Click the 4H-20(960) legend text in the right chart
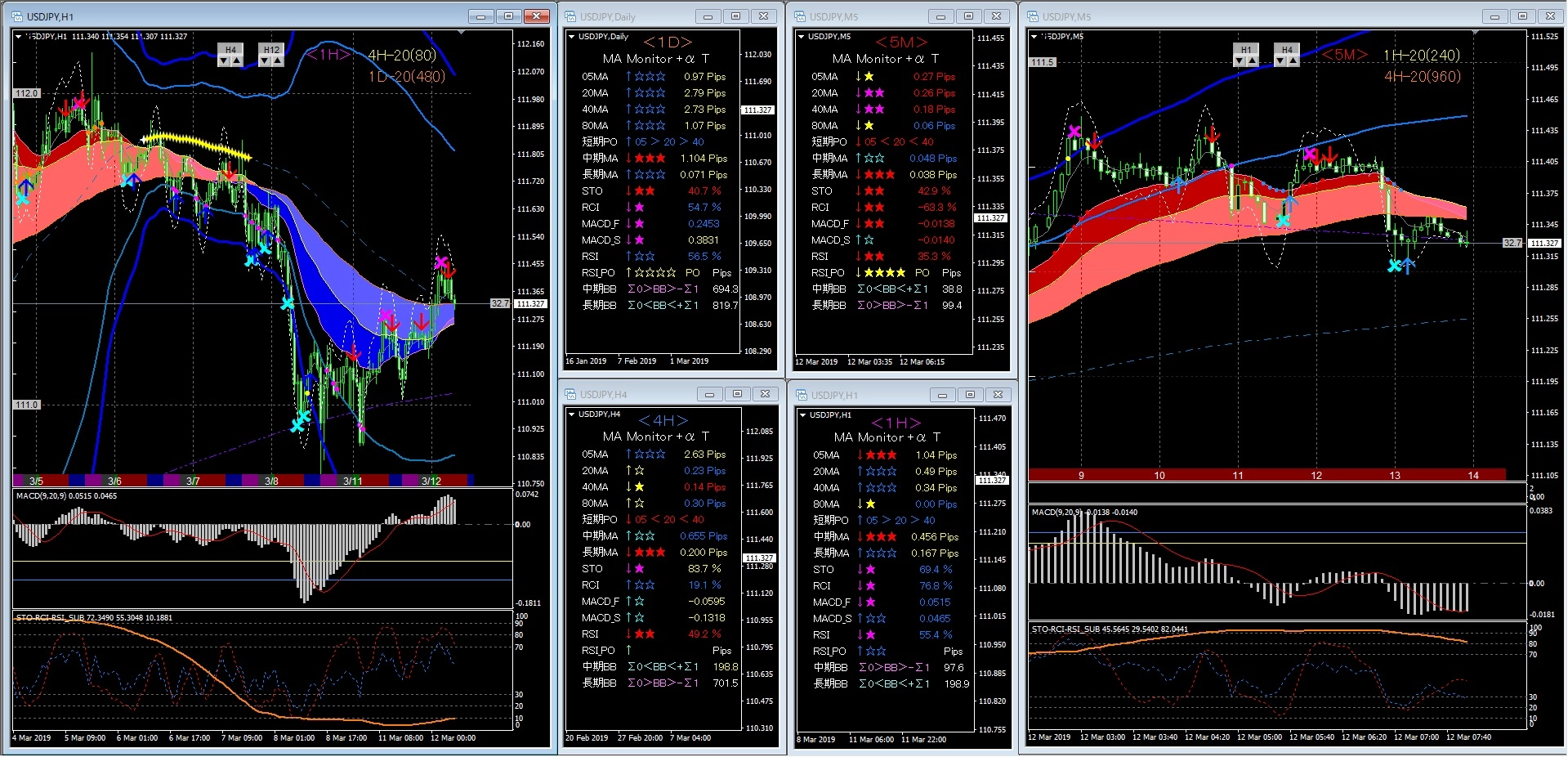The width and height of the screenshot is (1568, 757). click(x=1423, y=77)
